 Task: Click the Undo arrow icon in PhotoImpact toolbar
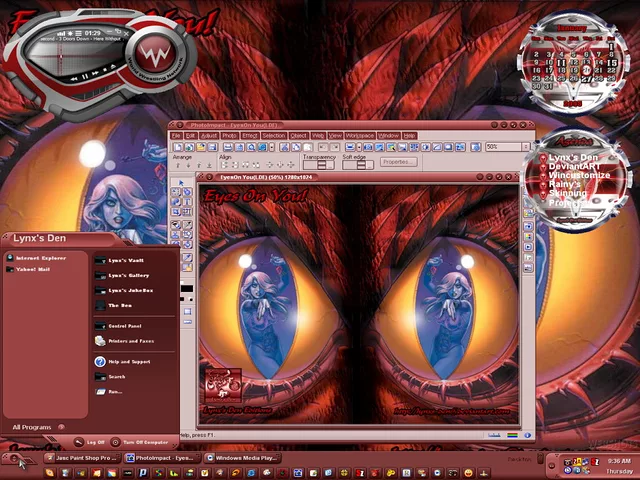click(x=322, y=147)
